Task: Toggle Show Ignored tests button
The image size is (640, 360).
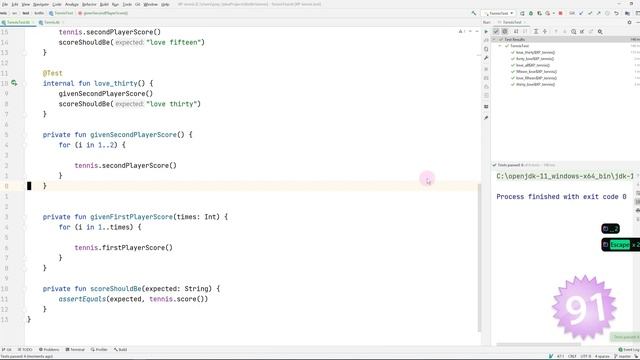Action: pos(505,31)
